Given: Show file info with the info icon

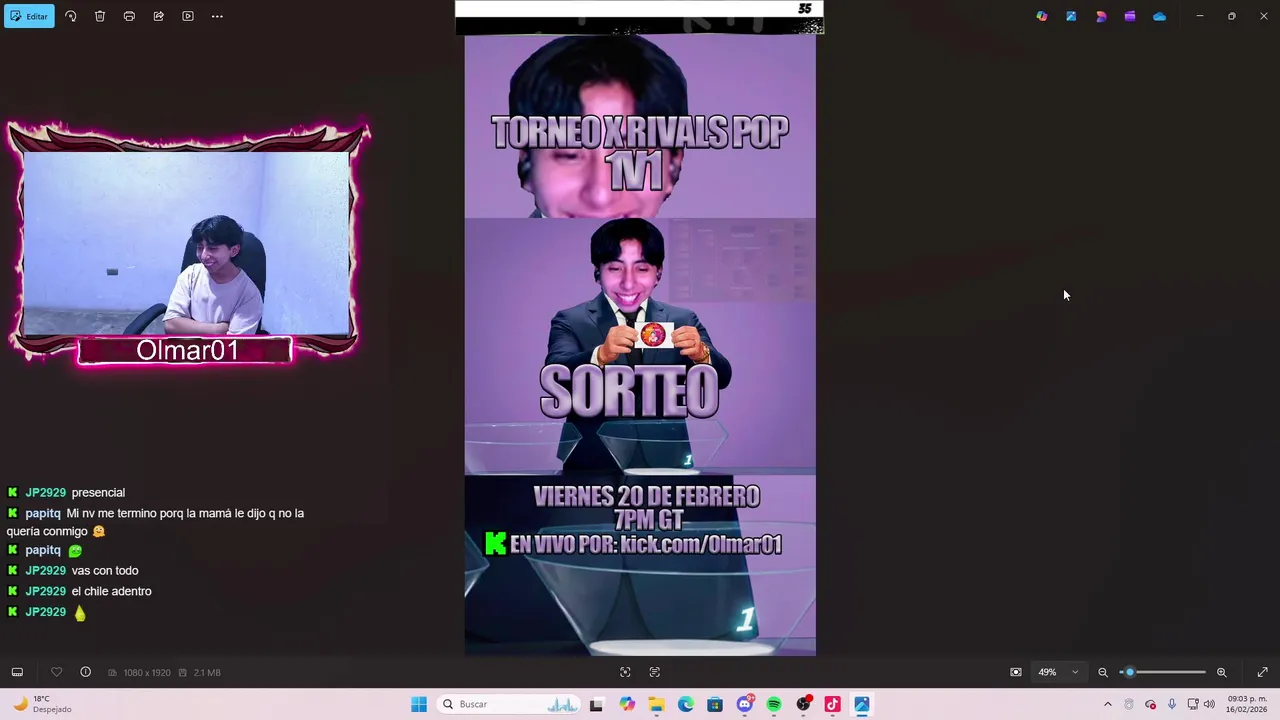Looking at the screenshot, I should click(85, 672).
